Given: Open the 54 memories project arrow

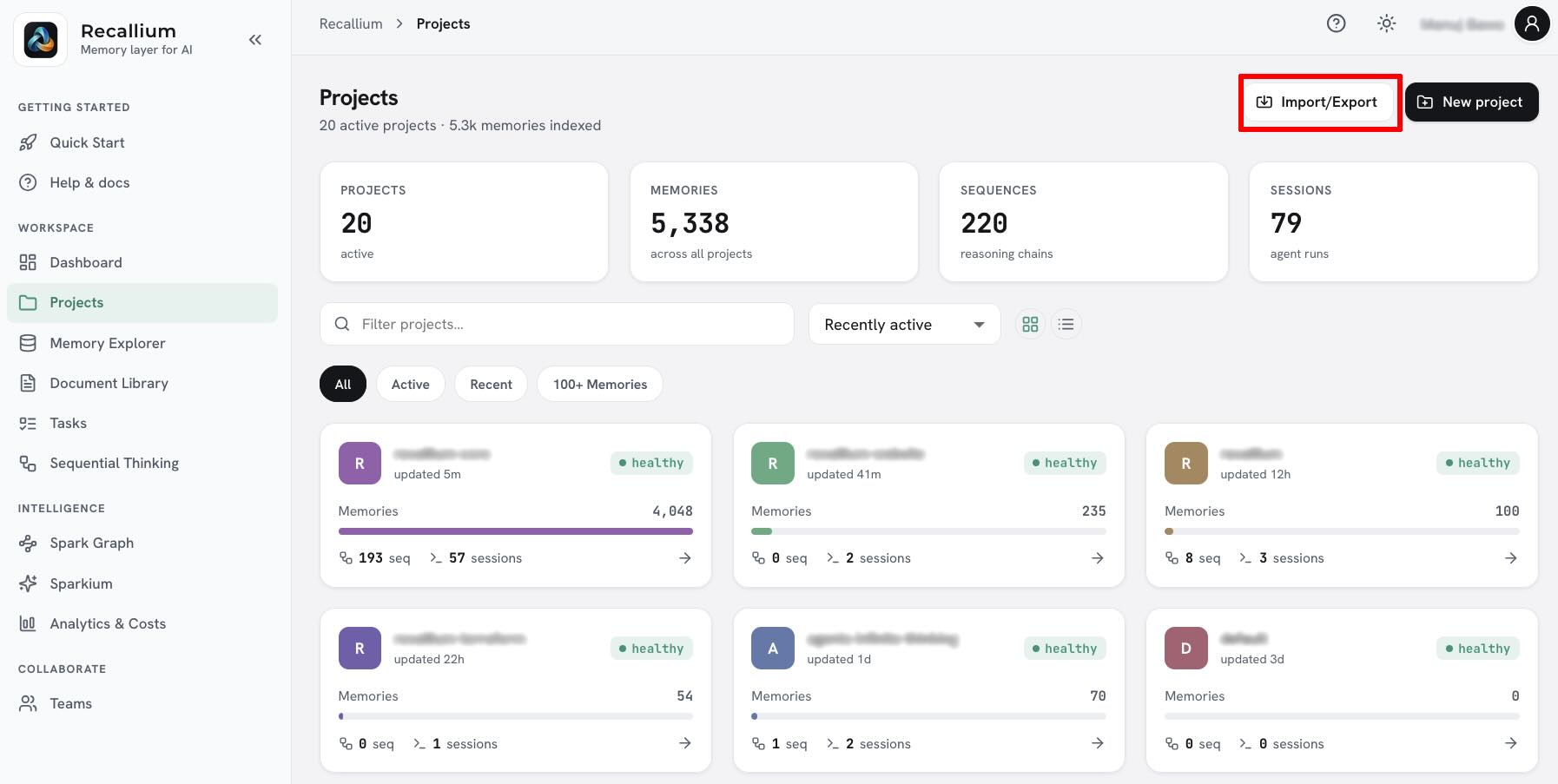Looking at the screenshot, I should point(684,743).
